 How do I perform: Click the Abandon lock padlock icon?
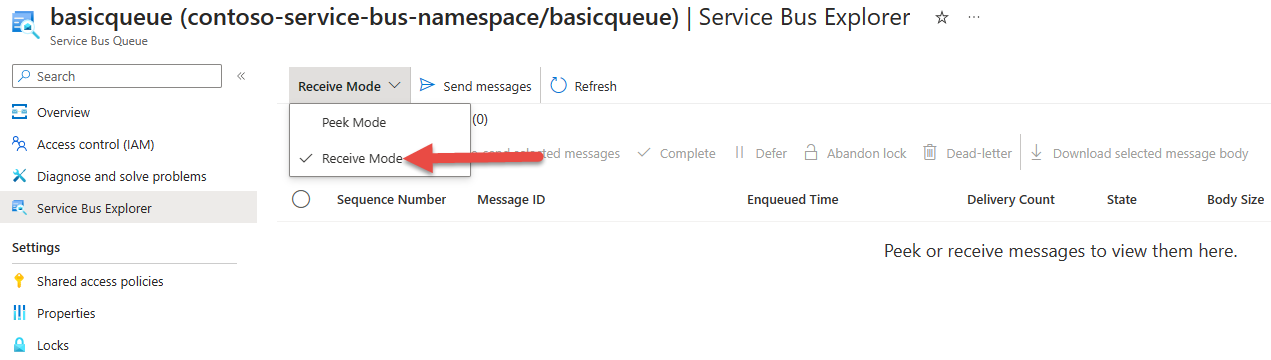tap(811, 153)
